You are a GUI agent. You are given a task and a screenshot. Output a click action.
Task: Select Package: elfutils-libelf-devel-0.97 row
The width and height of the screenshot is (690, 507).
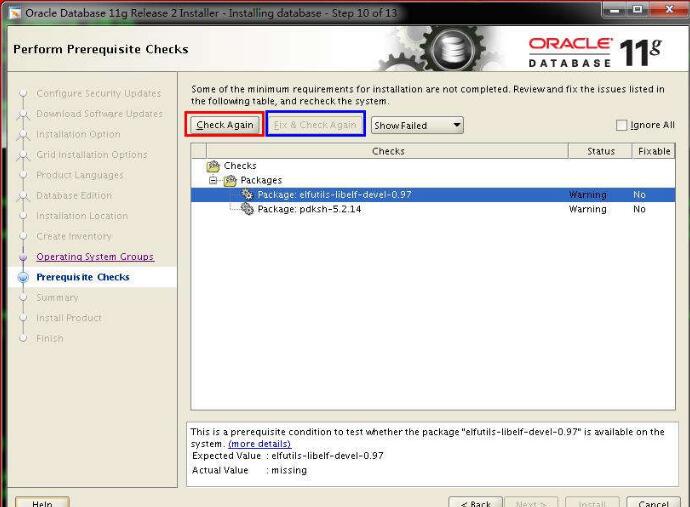coord(433,195)
